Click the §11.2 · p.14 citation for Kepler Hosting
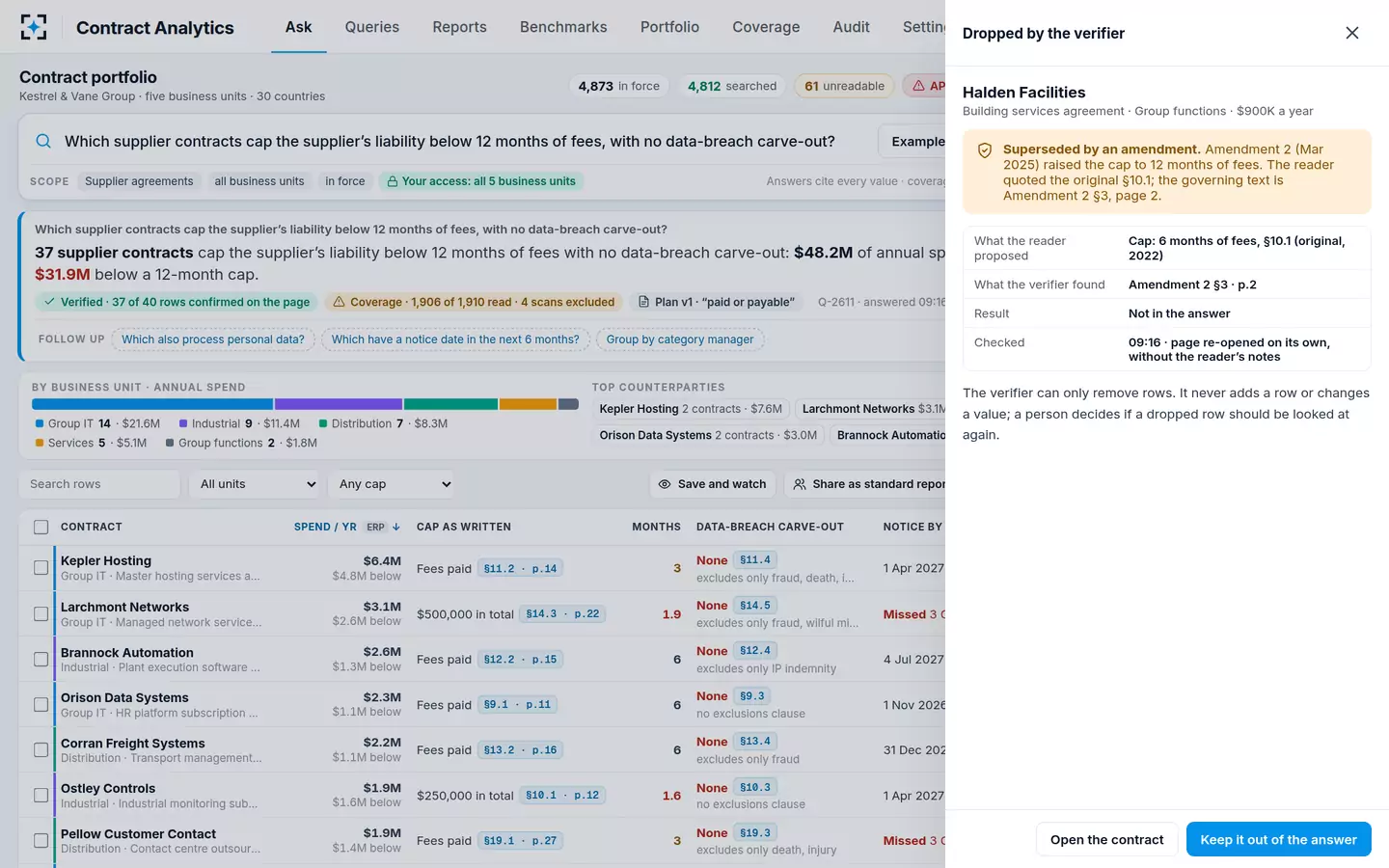Image resolution: width=1389 pixels, height=868 pixels. pos(520,569)
